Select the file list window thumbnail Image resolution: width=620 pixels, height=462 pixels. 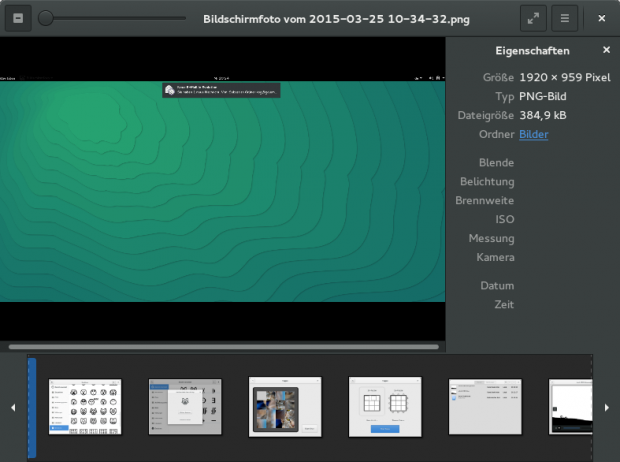tap(485, 407)
